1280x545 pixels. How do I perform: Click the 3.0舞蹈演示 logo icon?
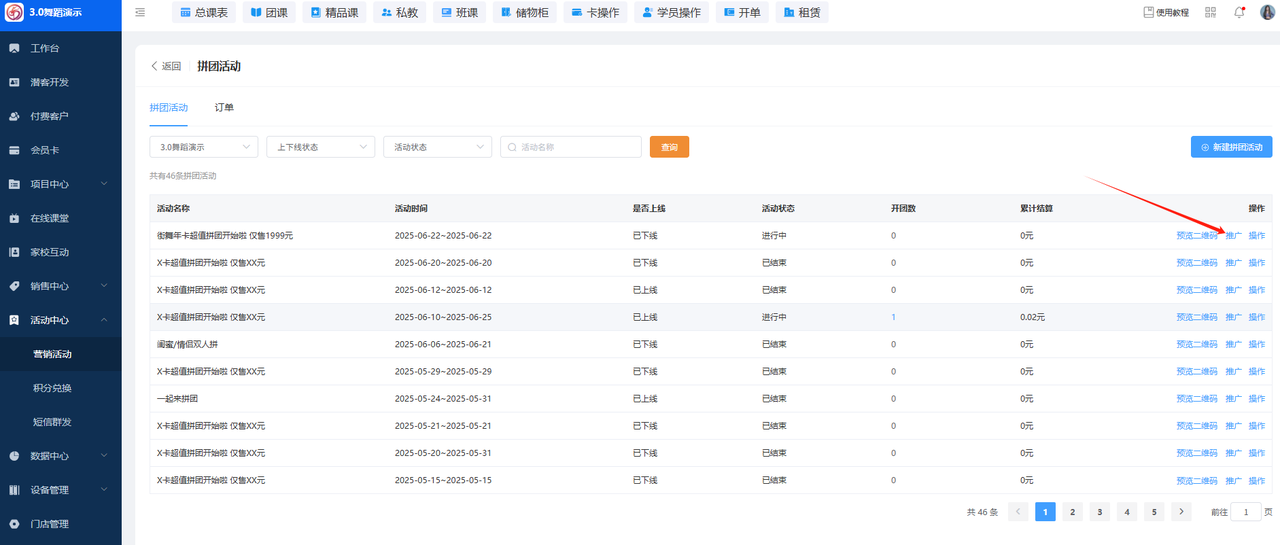pos(14,12)
